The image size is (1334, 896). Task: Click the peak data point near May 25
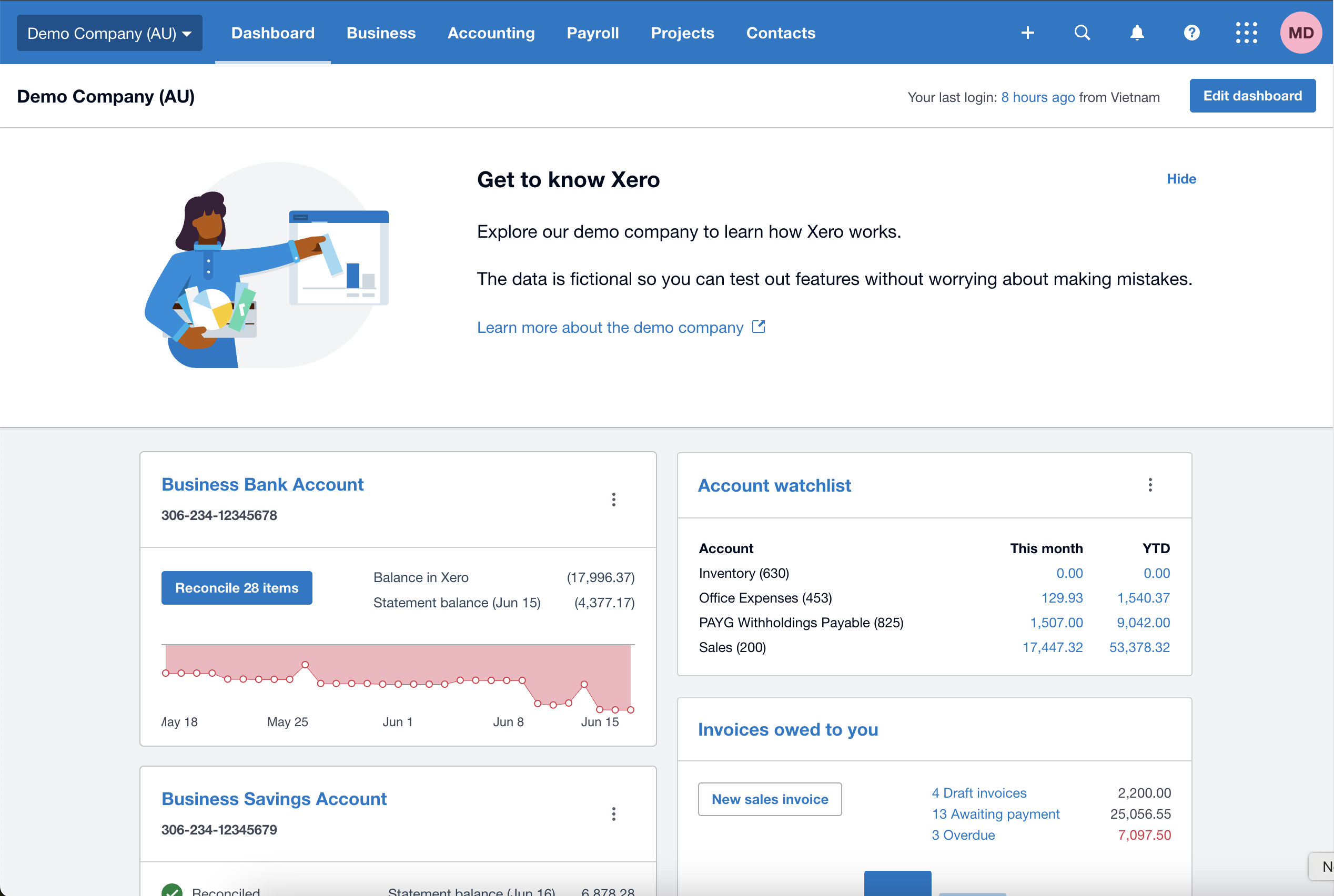(305, 665)
